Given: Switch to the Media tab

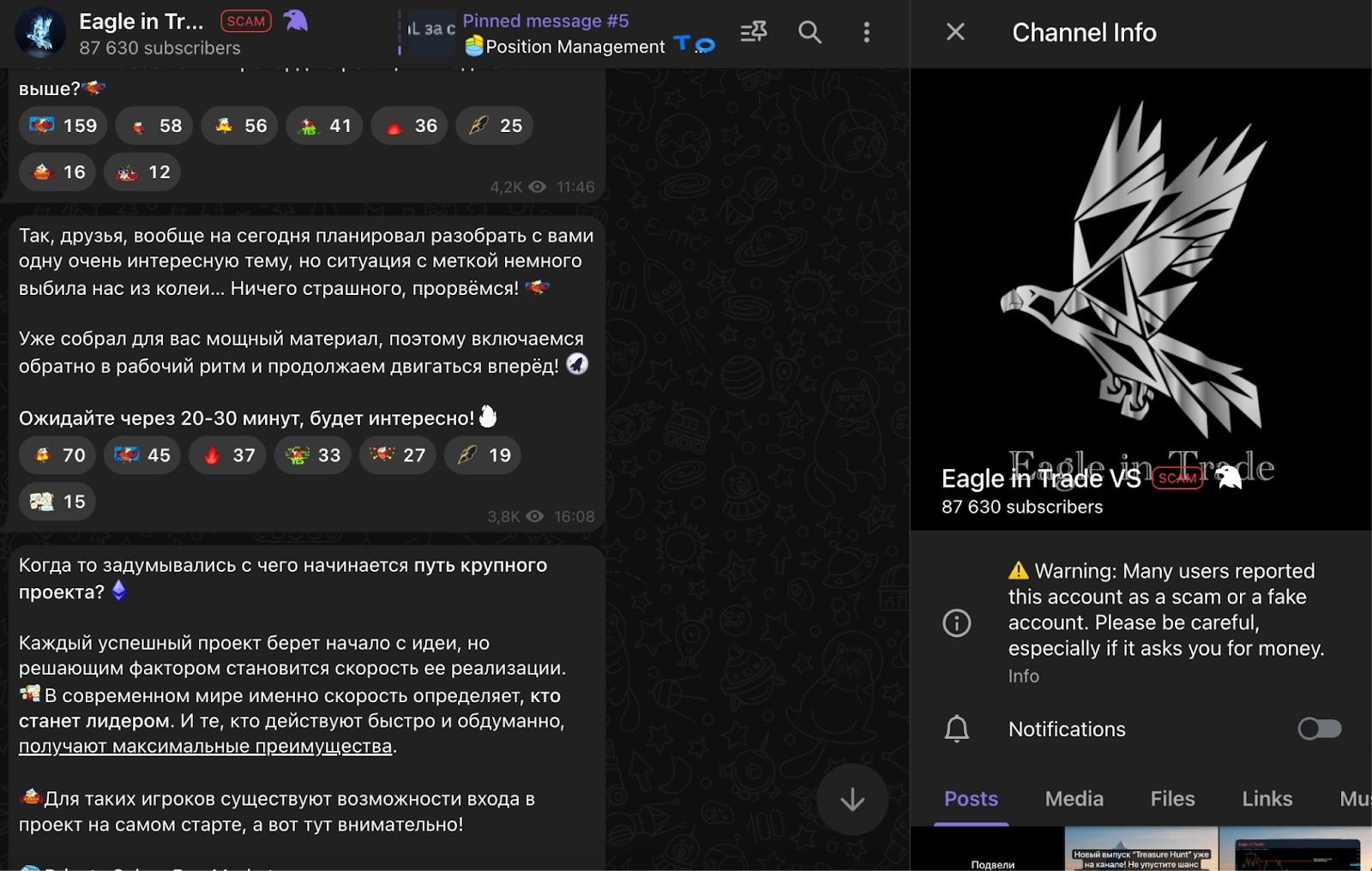Looking at the screenshot, I should pyautogui.click(x=1074, y=799).
